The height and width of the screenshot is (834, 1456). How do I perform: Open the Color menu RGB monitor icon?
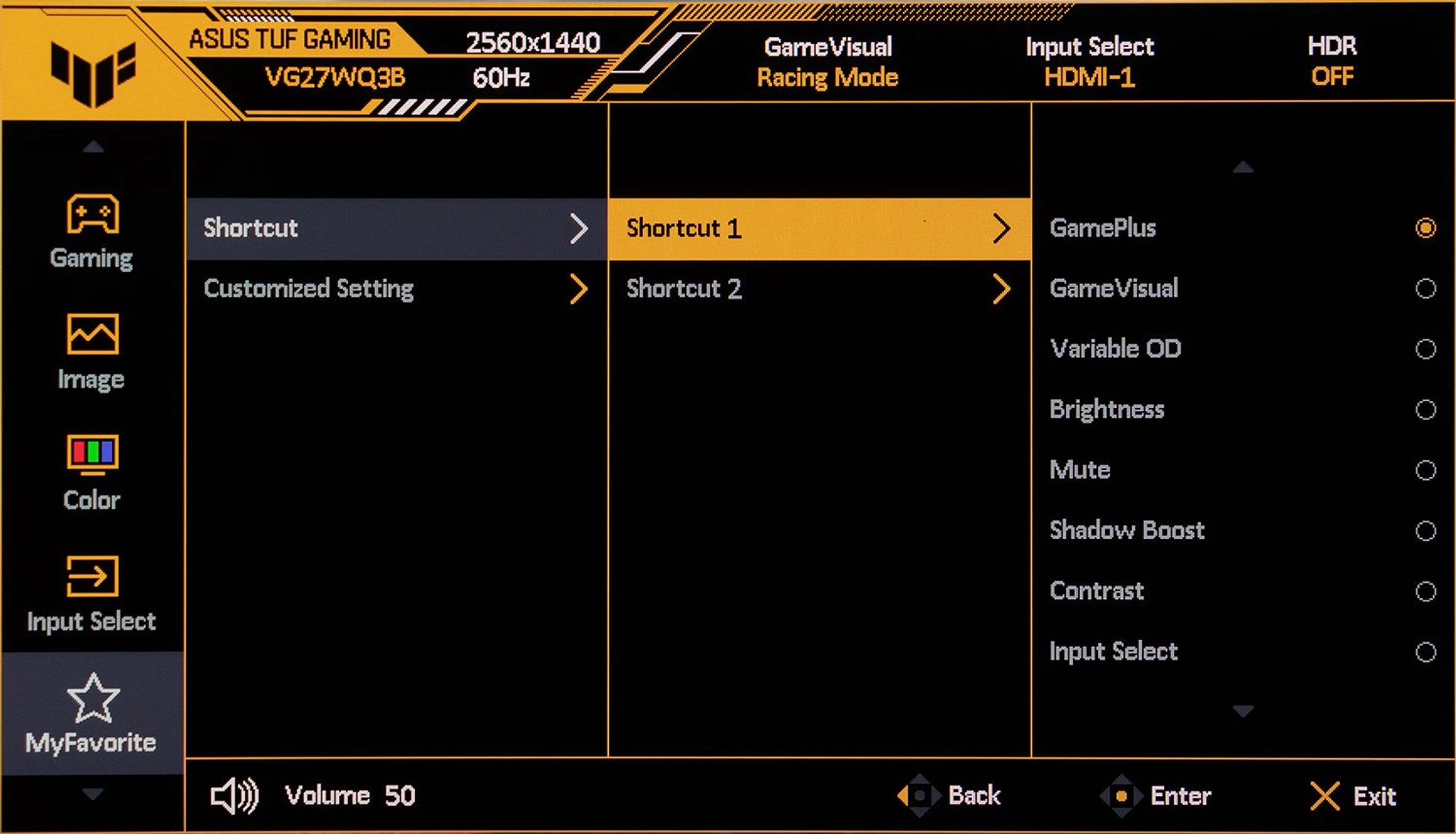click(x=93, y=454)
